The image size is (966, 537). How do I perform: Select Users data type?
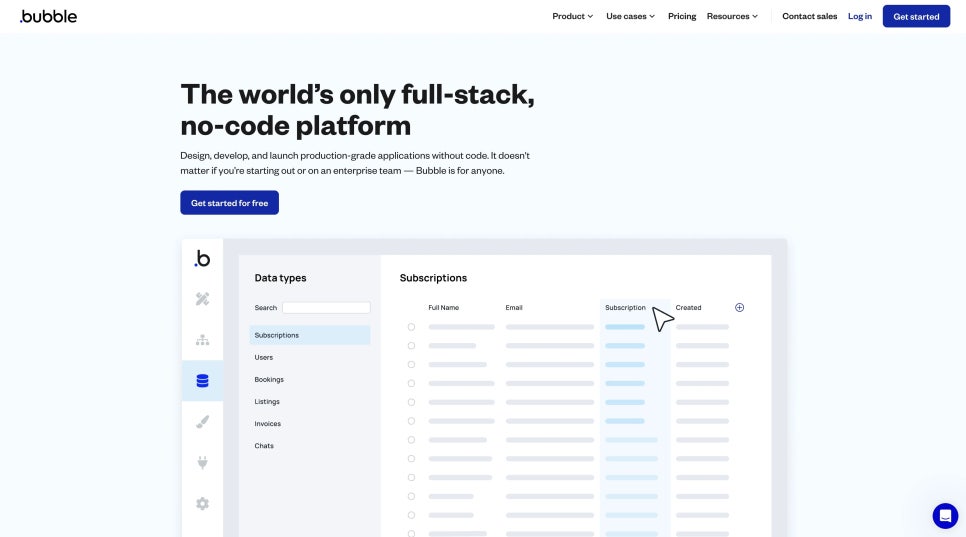point(264,357)
